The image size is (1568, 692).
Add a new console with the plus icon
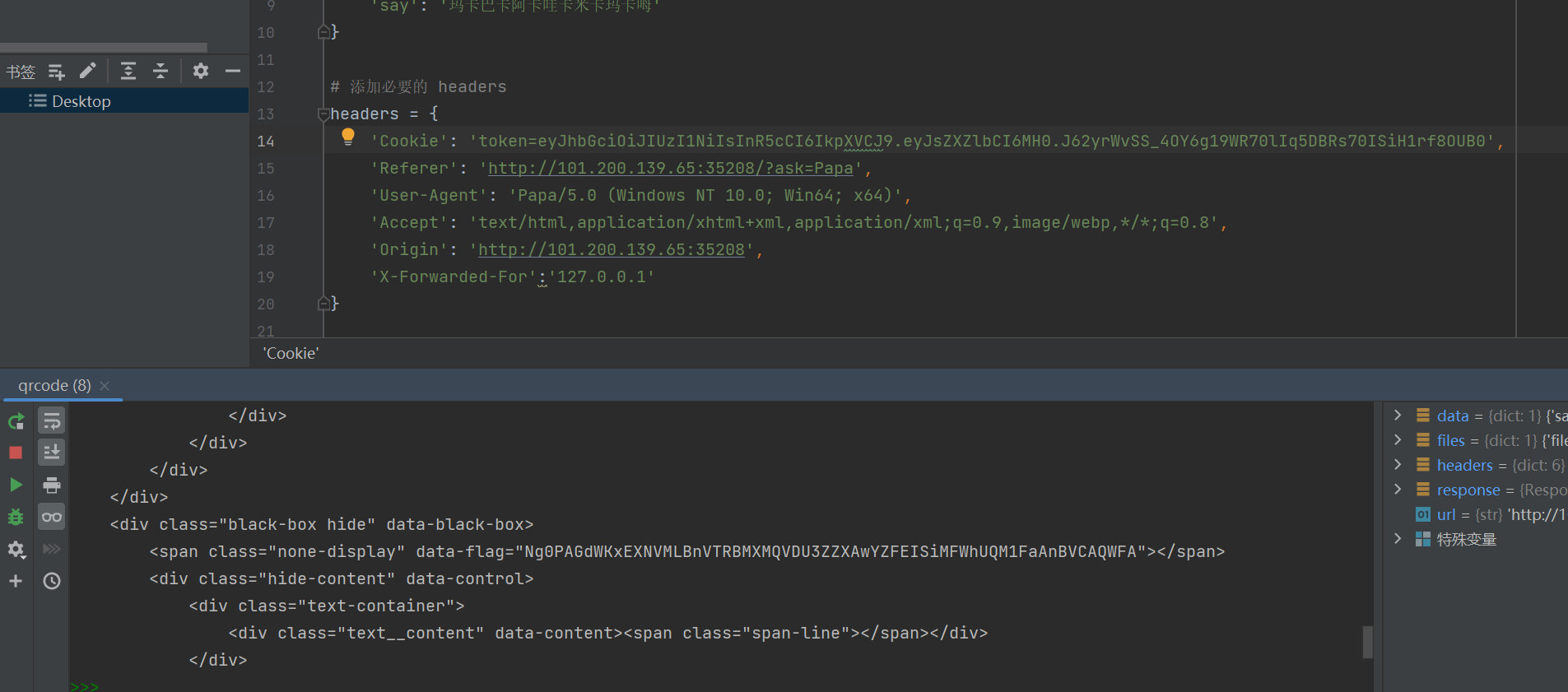tap(16, 581)
